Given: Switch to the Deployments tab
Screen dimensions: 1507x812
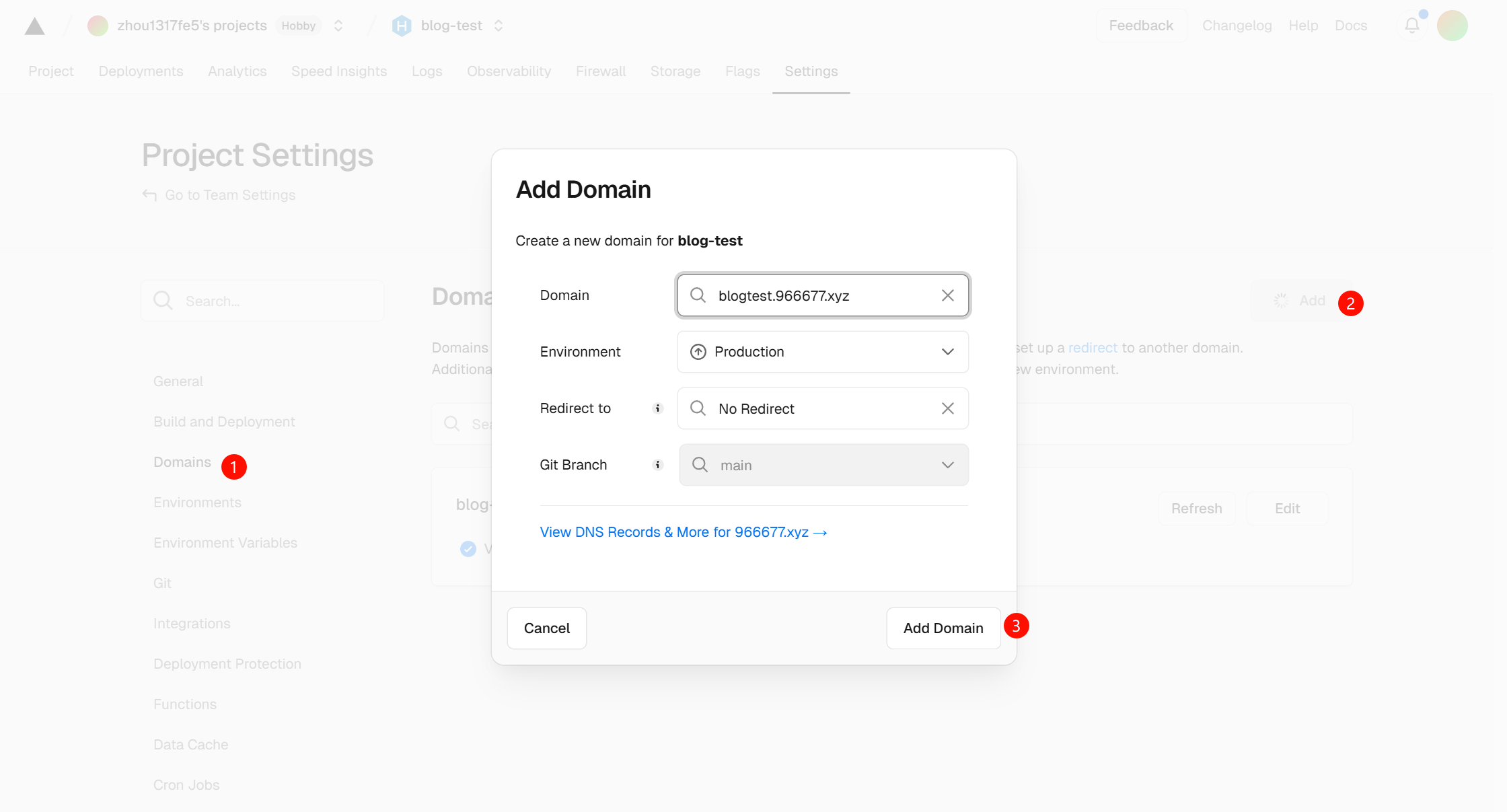Looking at the screenshot, I should click(141, 71).
